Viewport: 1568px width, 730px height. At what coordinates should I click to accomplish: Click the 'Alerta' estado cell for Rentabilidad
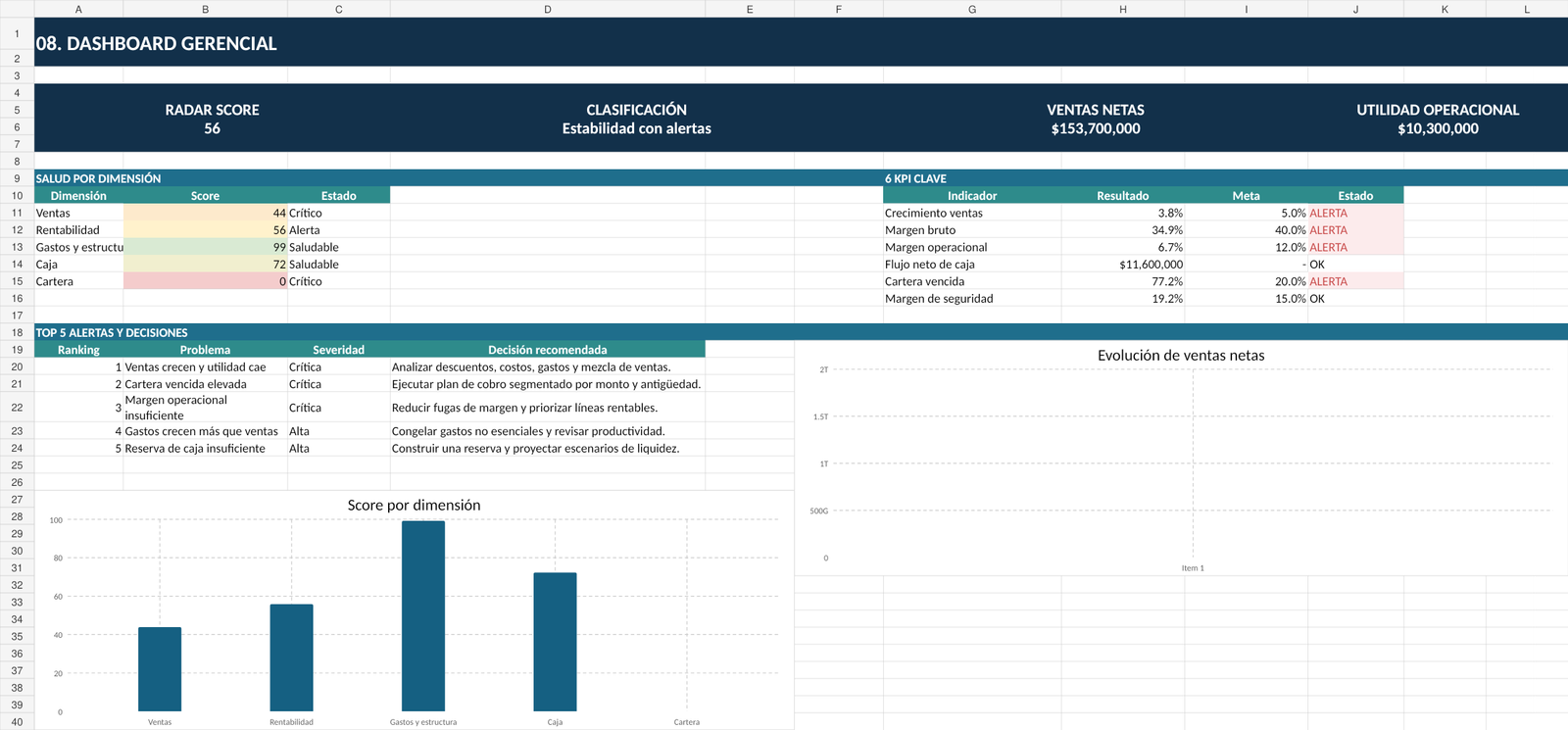click(338, 230)
